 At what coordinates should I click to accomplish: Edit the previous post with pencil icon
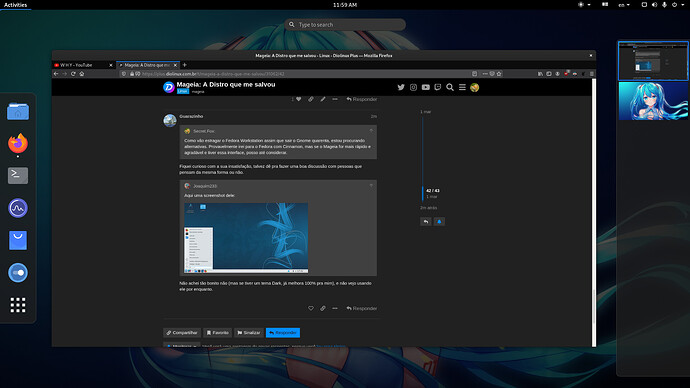[323, 99]
